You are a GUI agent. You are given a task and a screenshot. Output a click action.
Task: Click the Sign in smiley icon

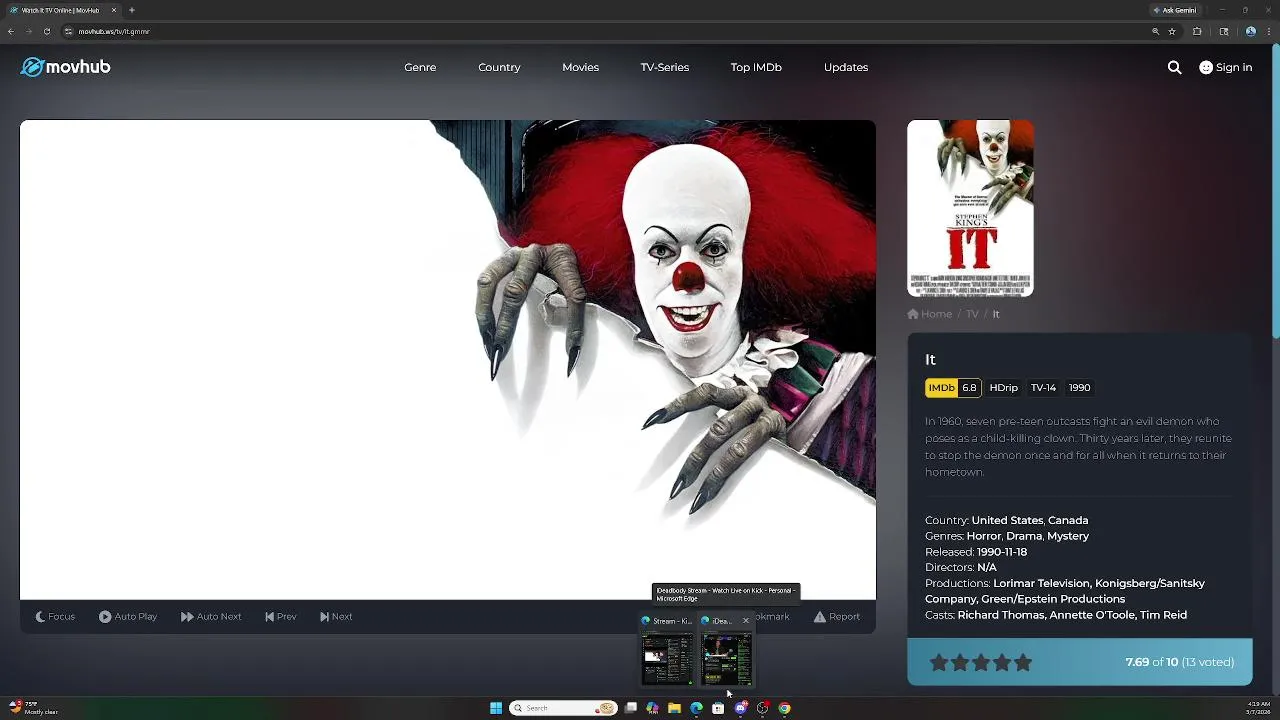click(1206, 67)
